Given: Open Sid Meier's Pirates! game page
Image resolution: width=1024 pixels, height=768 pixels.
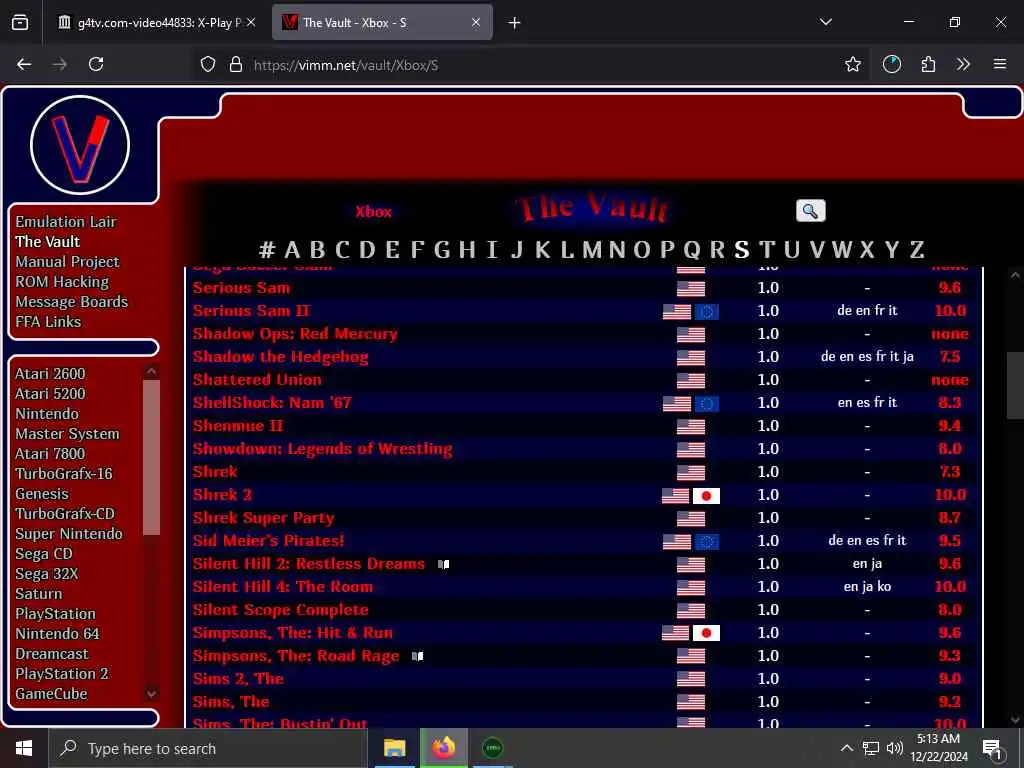Looking at the screenshot, I should pyautogui.click(x=268, y=541).
